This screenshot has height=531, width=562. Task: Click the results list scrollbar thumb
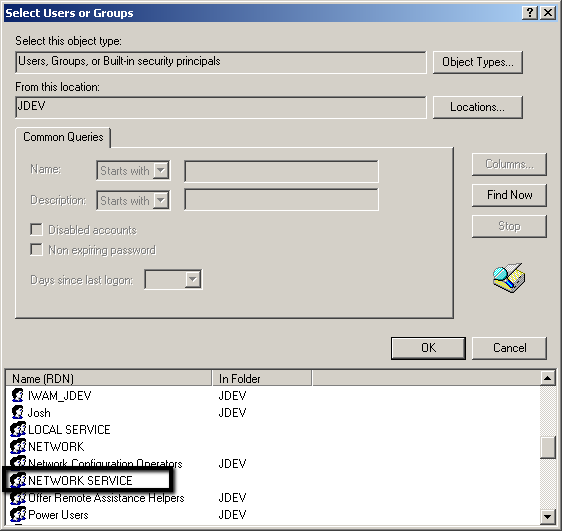pos(548,447)
